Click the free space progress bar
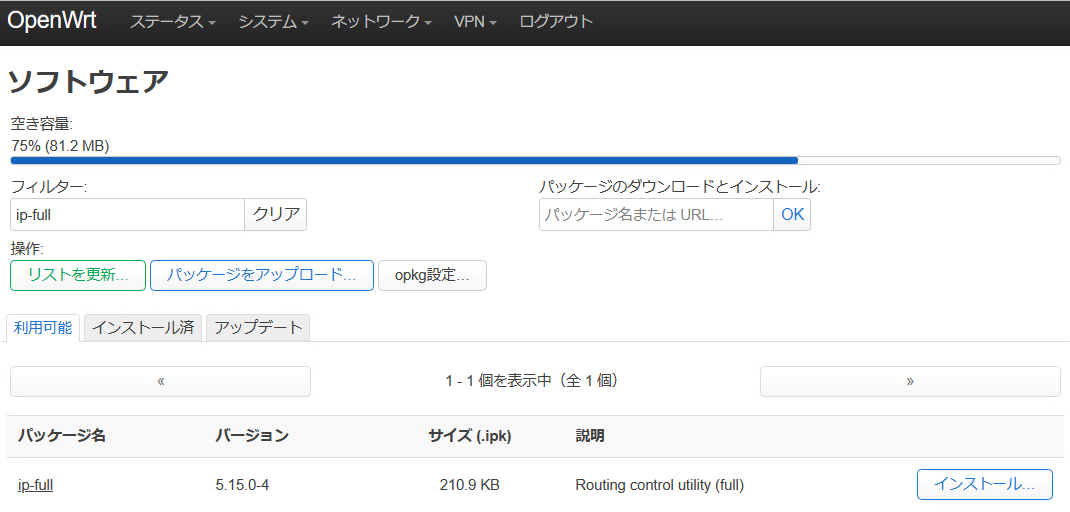The height and width of the screenshot is (512, 1070). [x=536, y=160]
